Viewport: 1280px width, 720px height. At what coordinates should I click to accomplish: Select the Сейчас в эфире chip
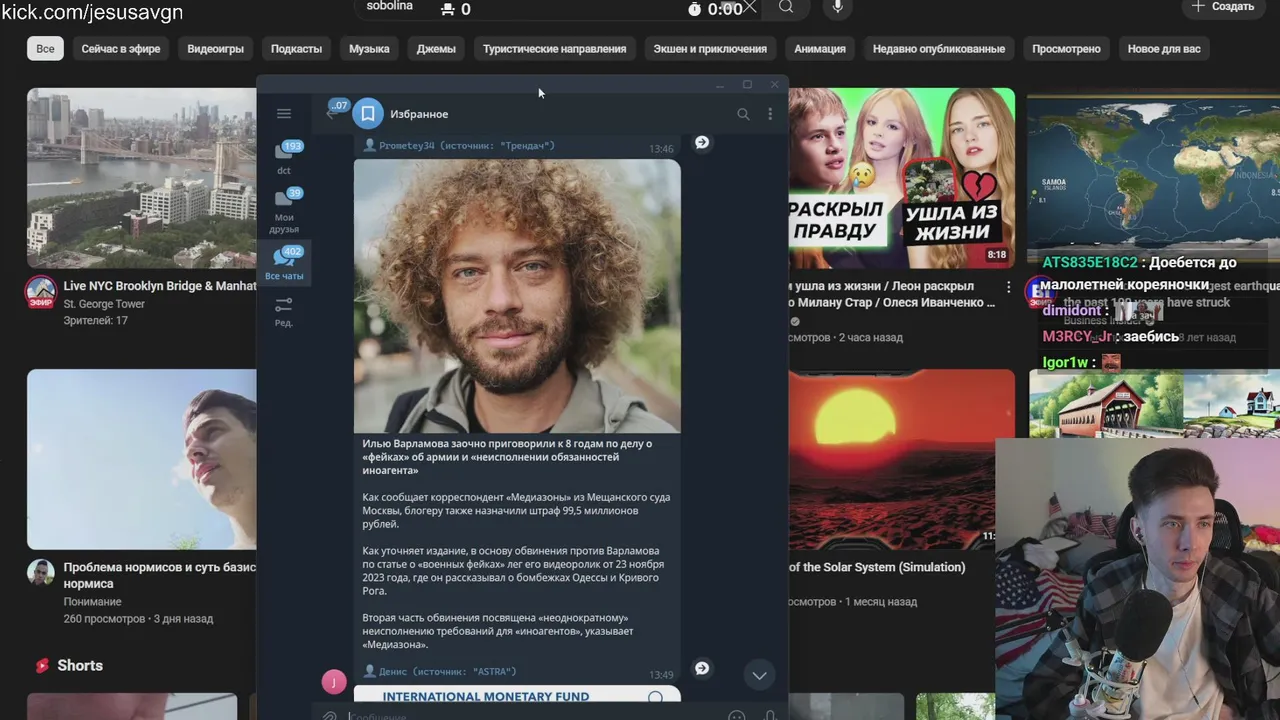point(121,48)
